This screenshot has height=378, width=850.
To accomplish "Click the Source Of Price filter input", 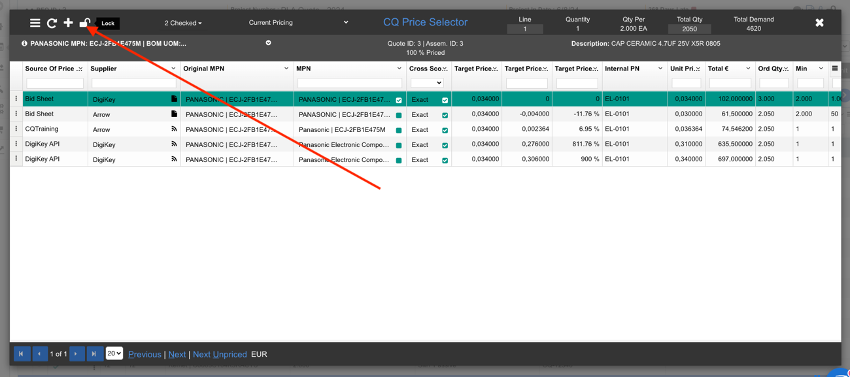I will (55, 84).
